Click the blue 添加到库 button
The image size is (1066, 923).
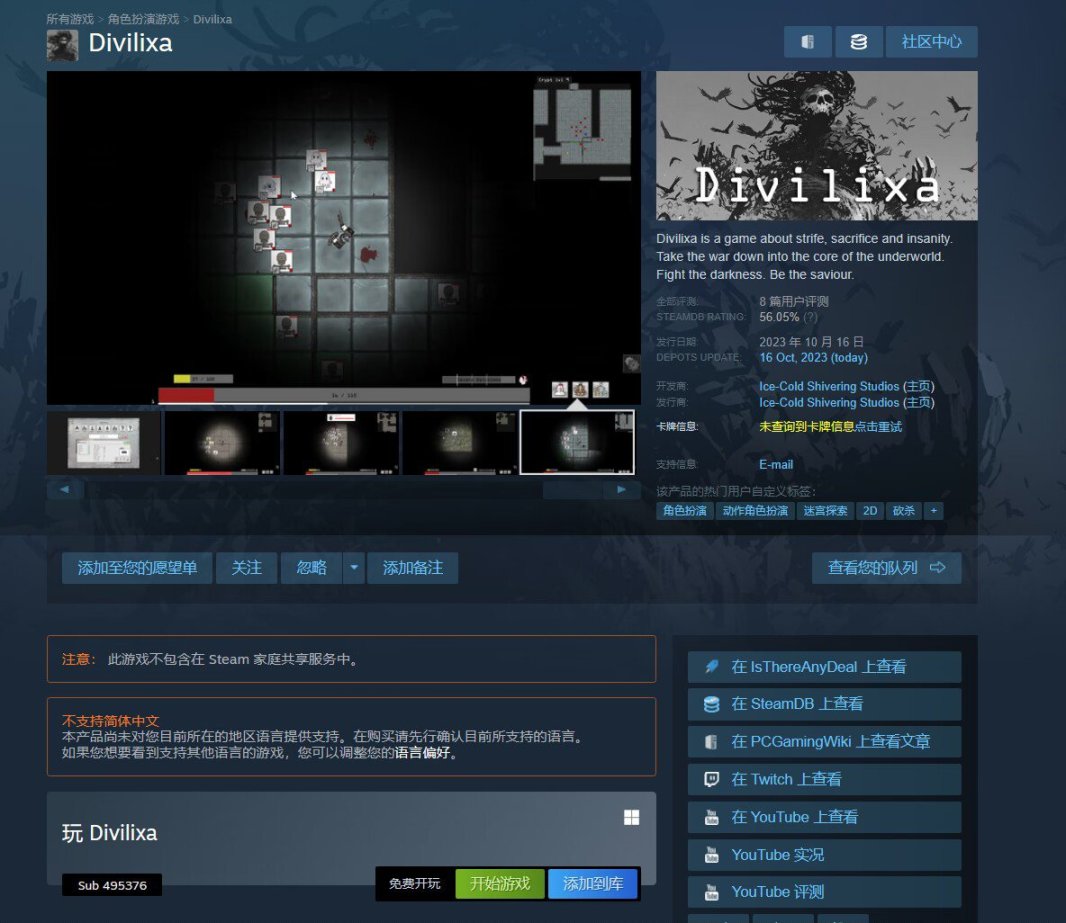(593, 884)
